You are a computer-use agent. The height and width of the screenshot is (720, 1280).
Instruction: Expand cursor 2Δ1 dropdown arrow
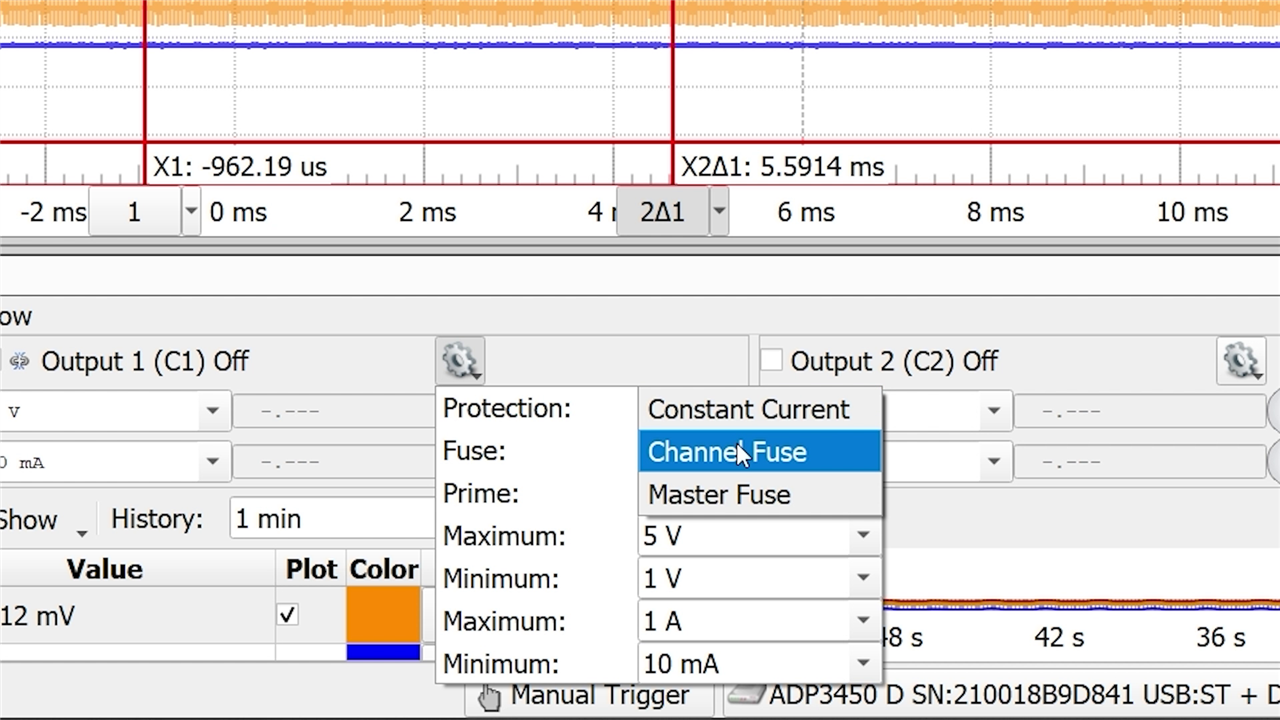tap(719, 212)
